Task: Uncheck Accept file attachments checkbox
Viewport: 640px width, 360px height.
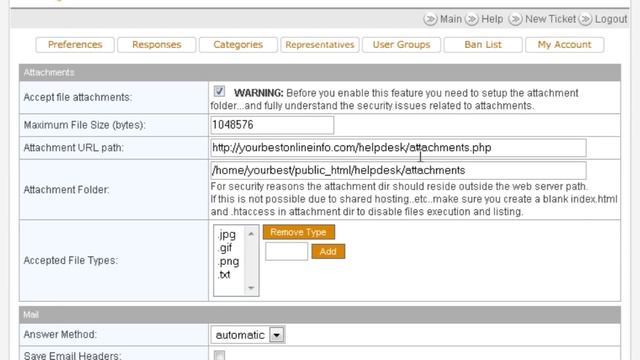Action: coord(219,91)
